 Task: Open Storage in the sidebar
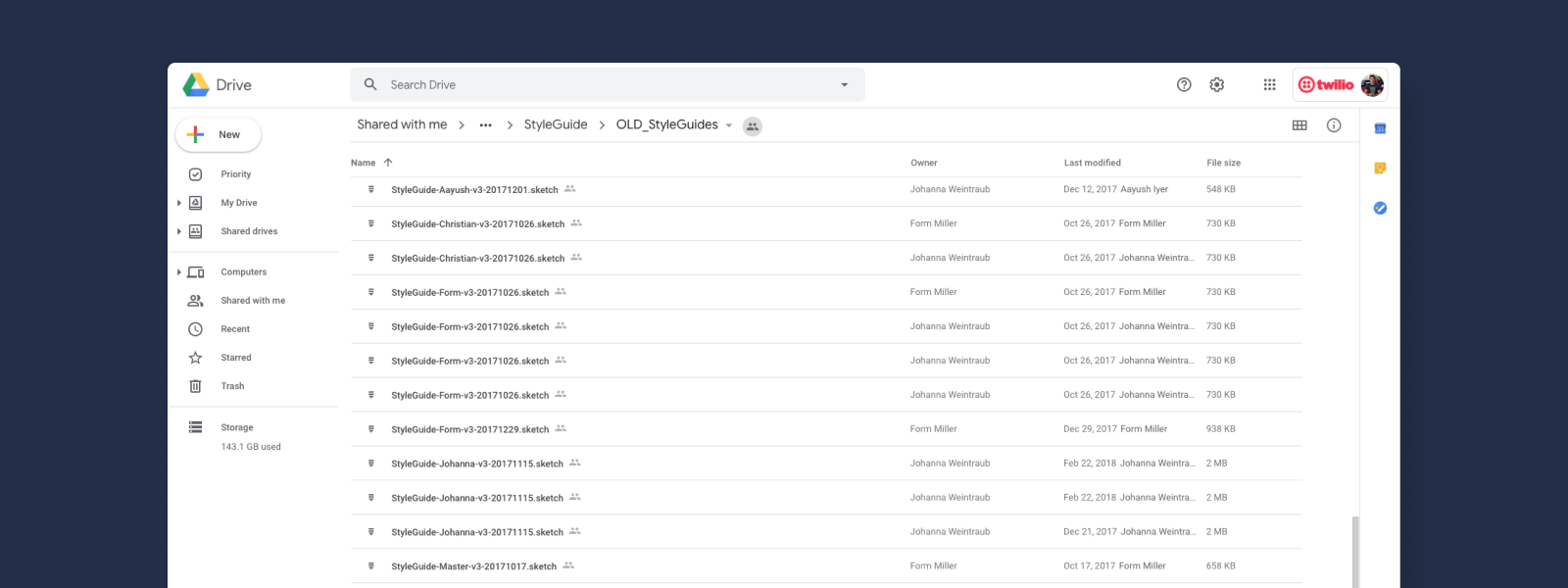pyautogui.click(x=237, y=427)
